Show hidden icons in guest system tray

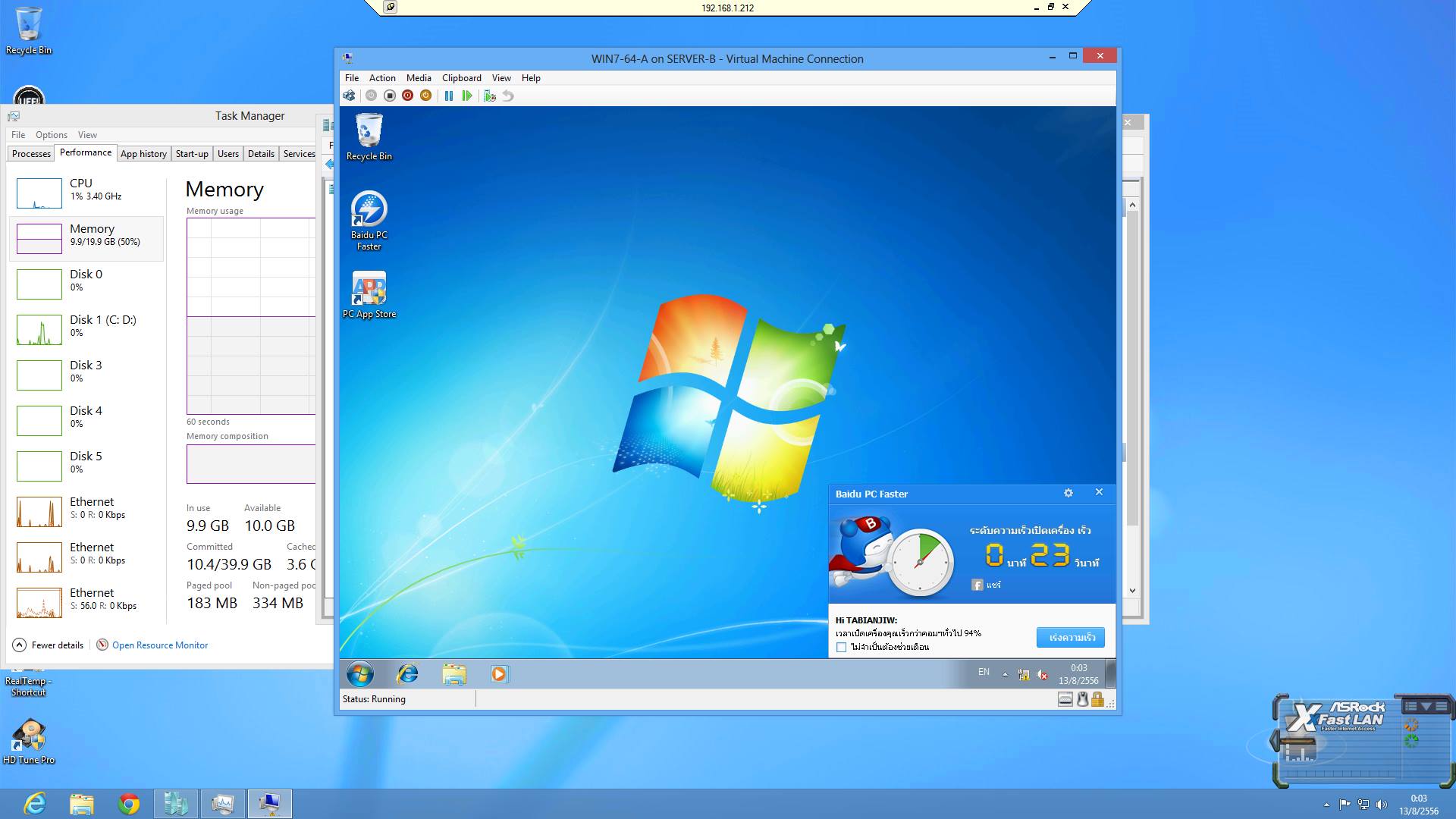click(x=1005, y=674)
